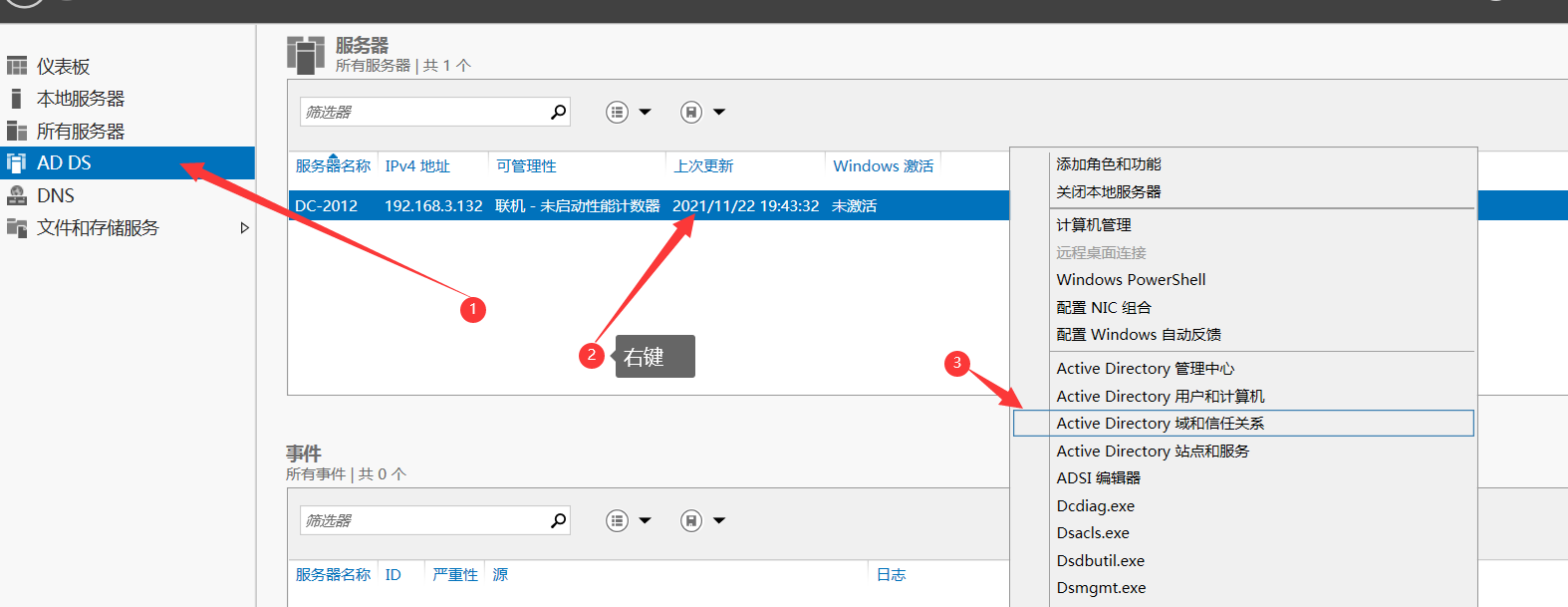Sort servers by 服务器名称 column

tap(333, 166)
